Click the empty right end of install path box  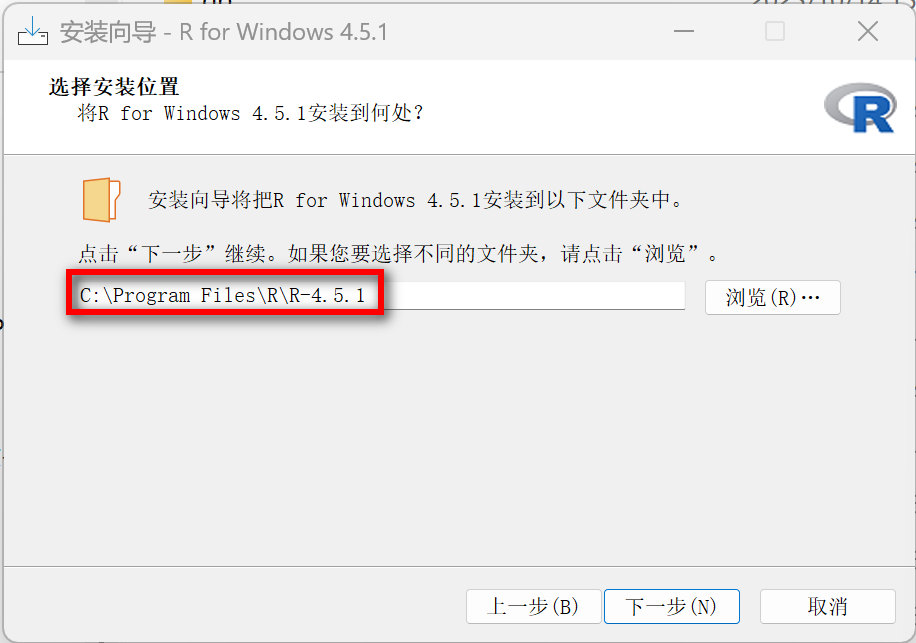click(x=535, y=296)
